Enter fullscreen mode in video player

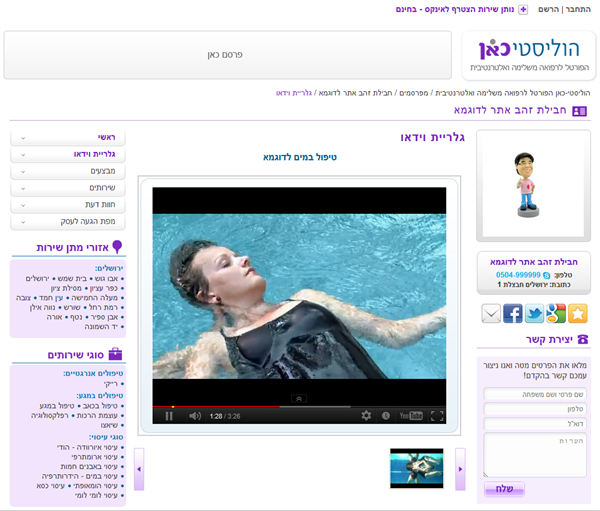(436, 416)
